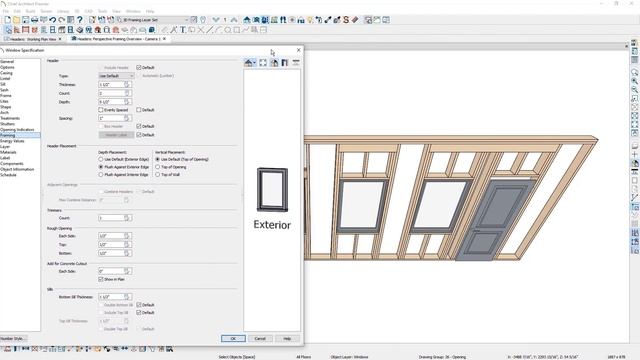The height and width of the screenshot is (360, 640).
Task: Select Top of Wall vertical placement
Action: pos(158,174)
